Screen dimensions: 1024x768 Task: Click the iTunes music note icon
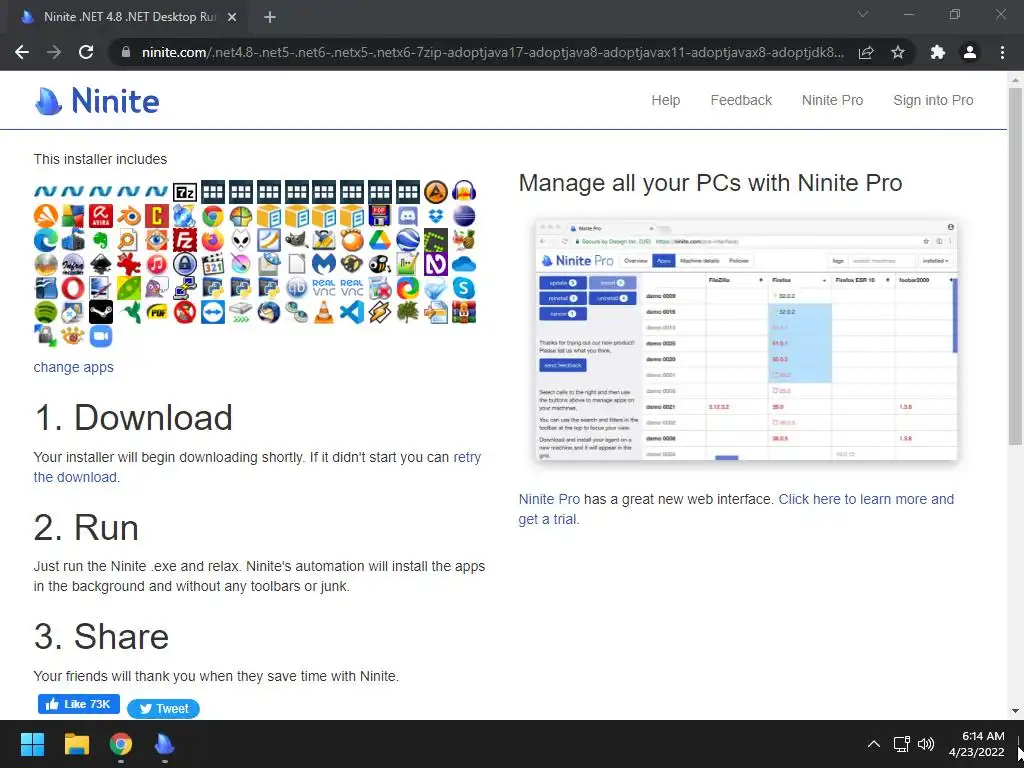157,264
